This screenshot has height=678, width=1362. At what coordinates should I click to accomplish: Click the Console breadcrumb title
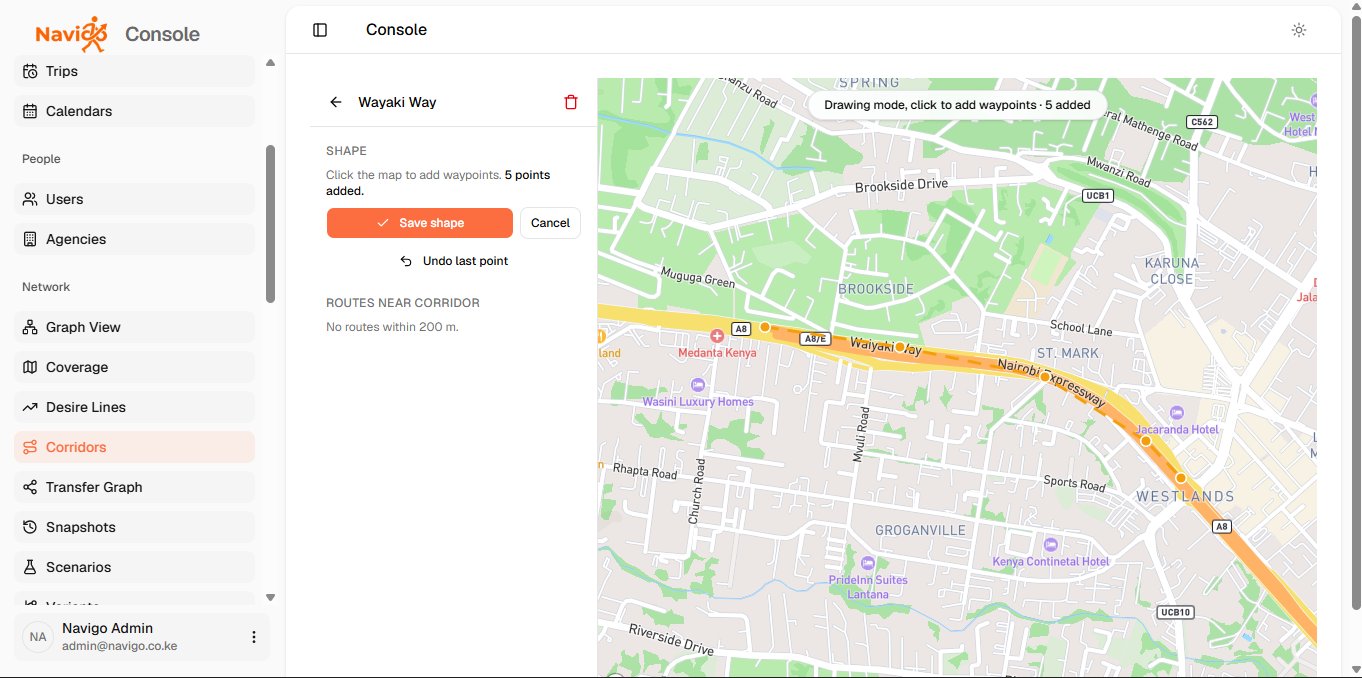pyautogui.click(x=396, y=30)
